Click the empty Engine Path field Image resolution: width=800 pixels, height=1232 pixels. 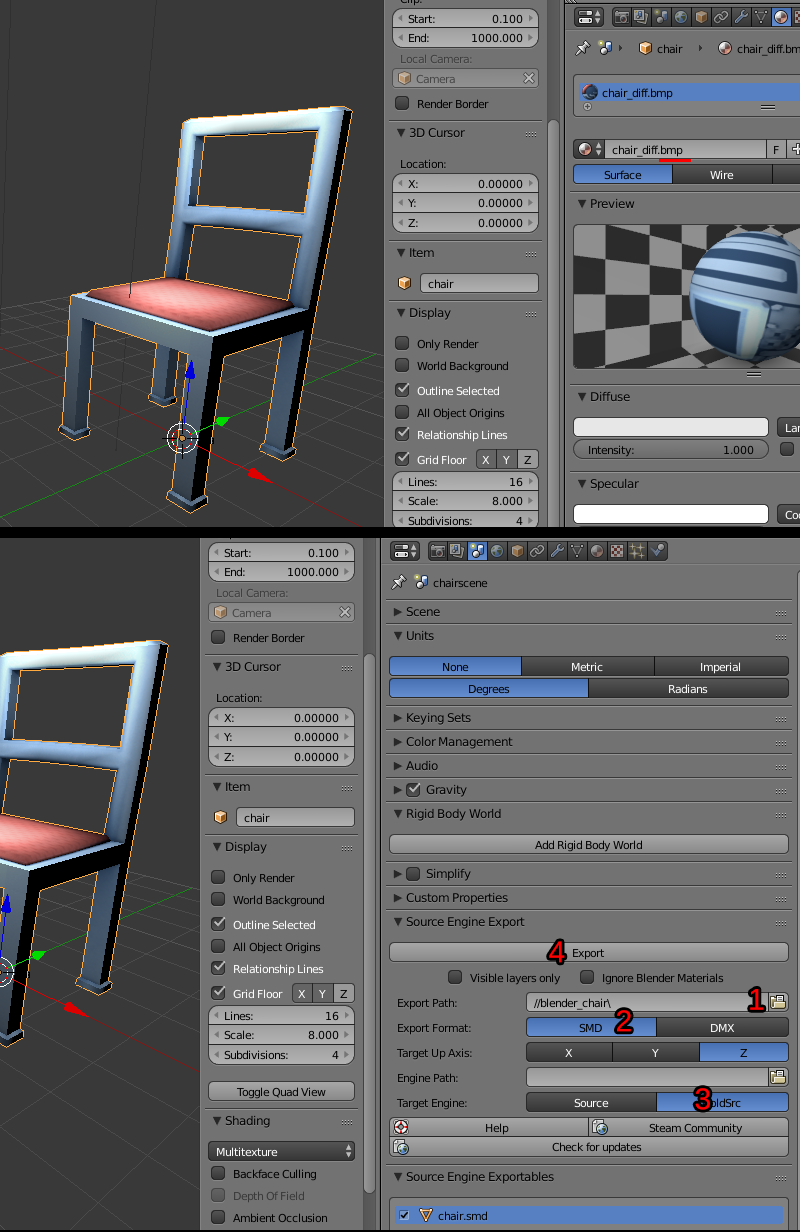(646, 1077)
